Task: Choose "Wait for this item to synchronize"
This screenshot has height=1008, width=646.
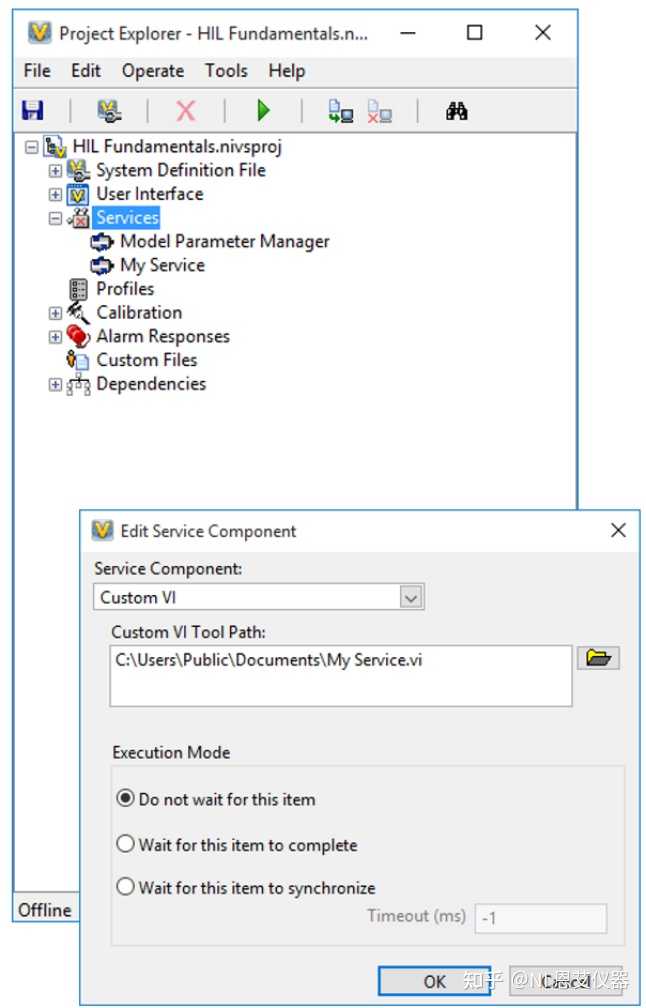Action: (126, 887)
